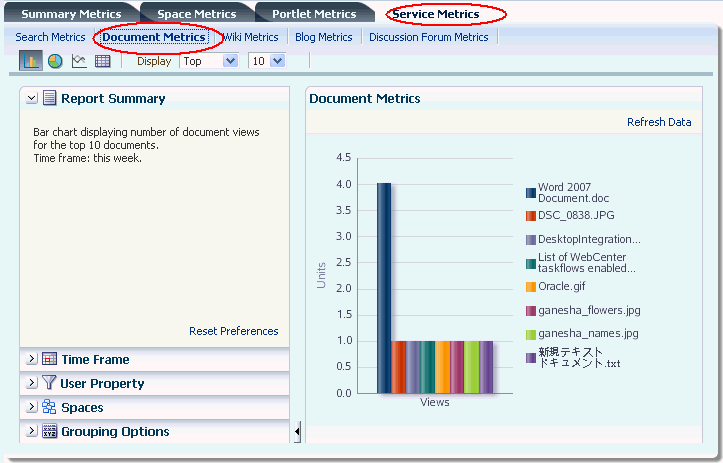Click the Grouping Options heading text
The width and height of the screenshot is (723, 463).
[x=115, y=431]
